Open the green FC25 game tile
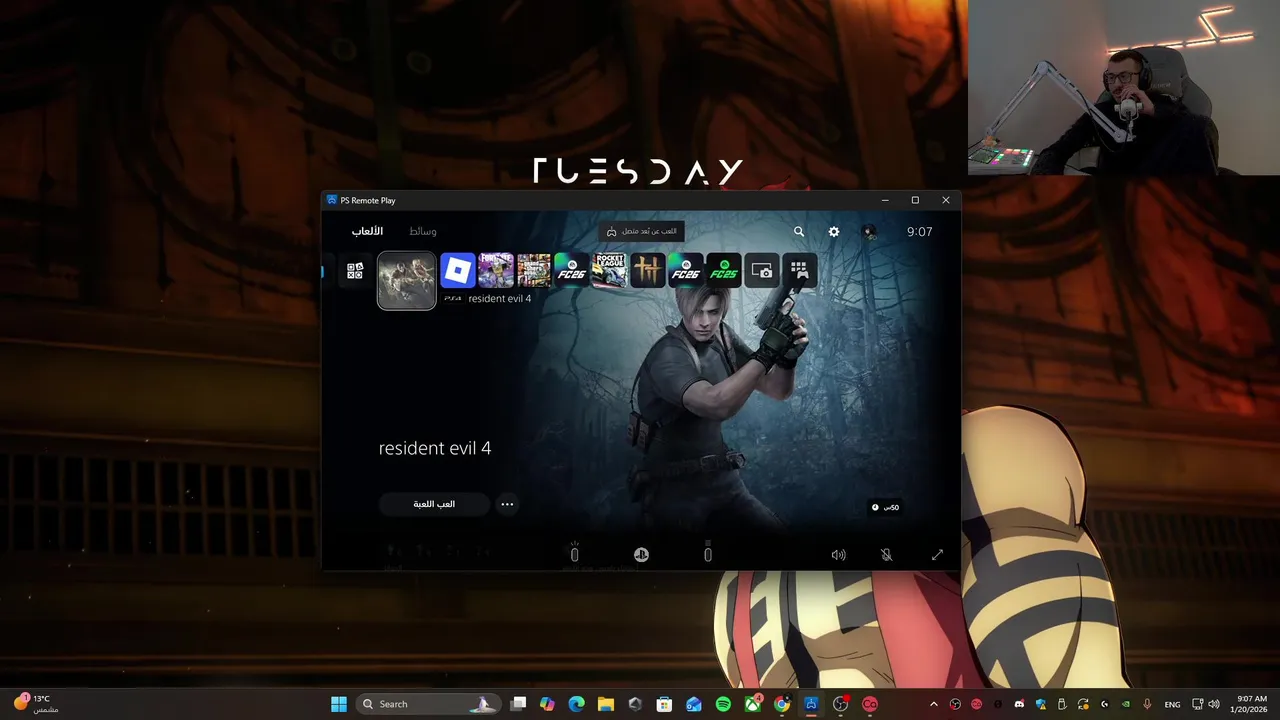The width and height of the screenshot is (1280, 720). pos(723,271)
